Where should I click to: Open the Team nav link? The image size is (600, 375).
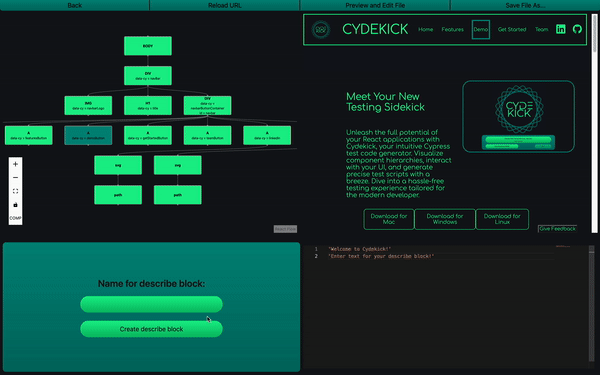(x=541, y=29)
